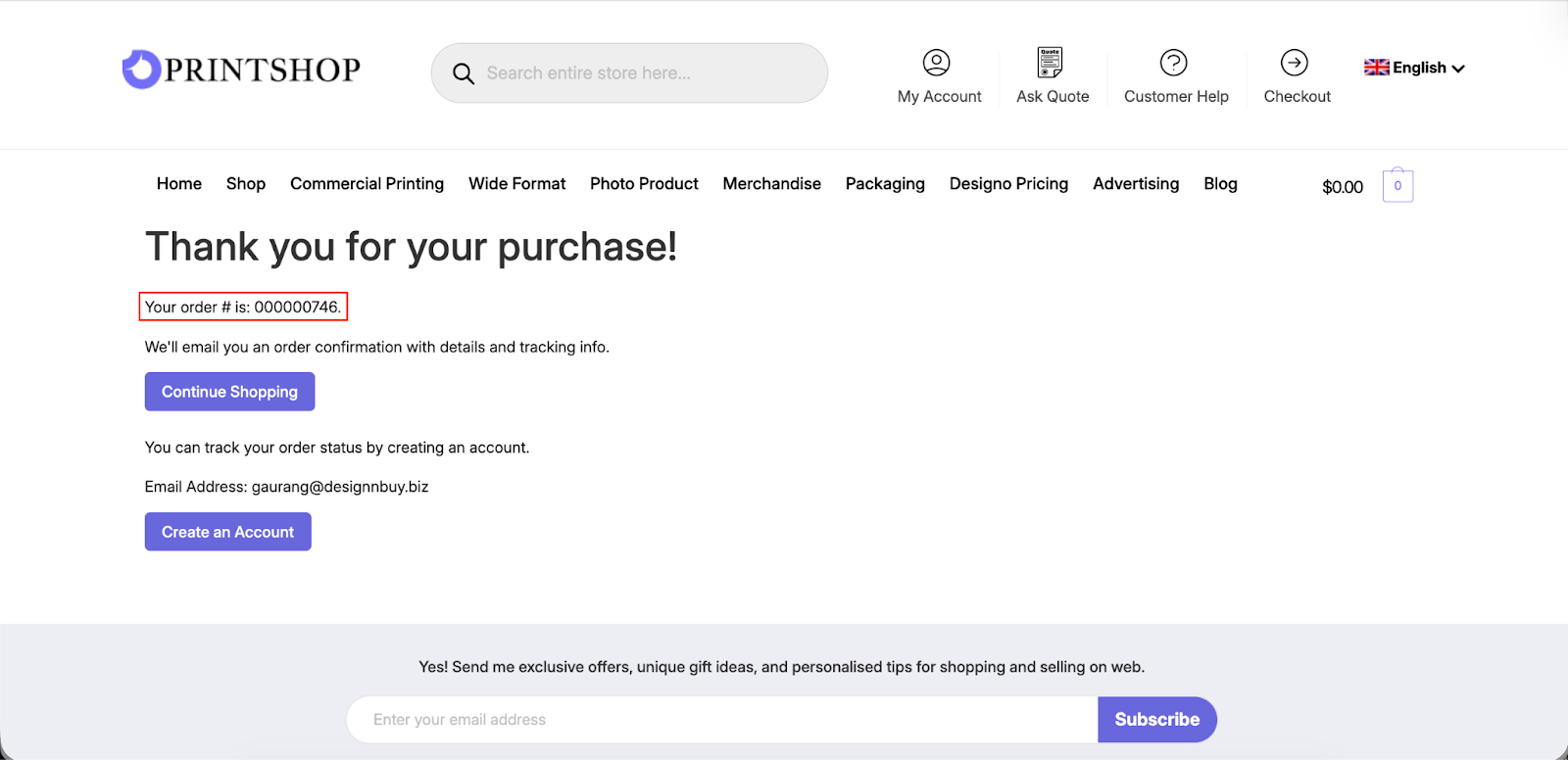This screenshot has width=1568, height=760.
Task: Focus the newsletter email address field
Action: coord(721,720)
